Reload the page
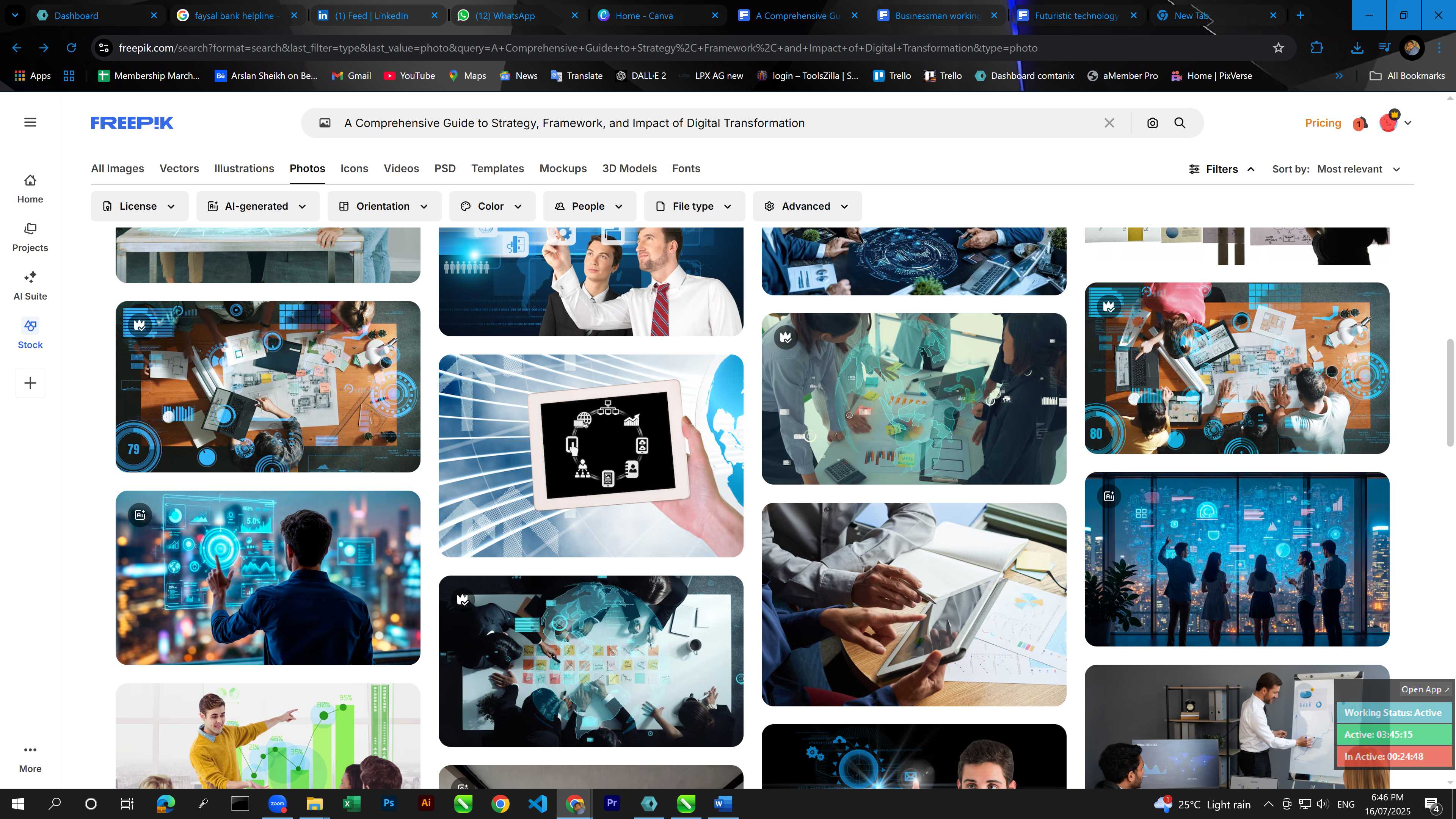Screen dimensions: 1456x819 pos(71,48)
